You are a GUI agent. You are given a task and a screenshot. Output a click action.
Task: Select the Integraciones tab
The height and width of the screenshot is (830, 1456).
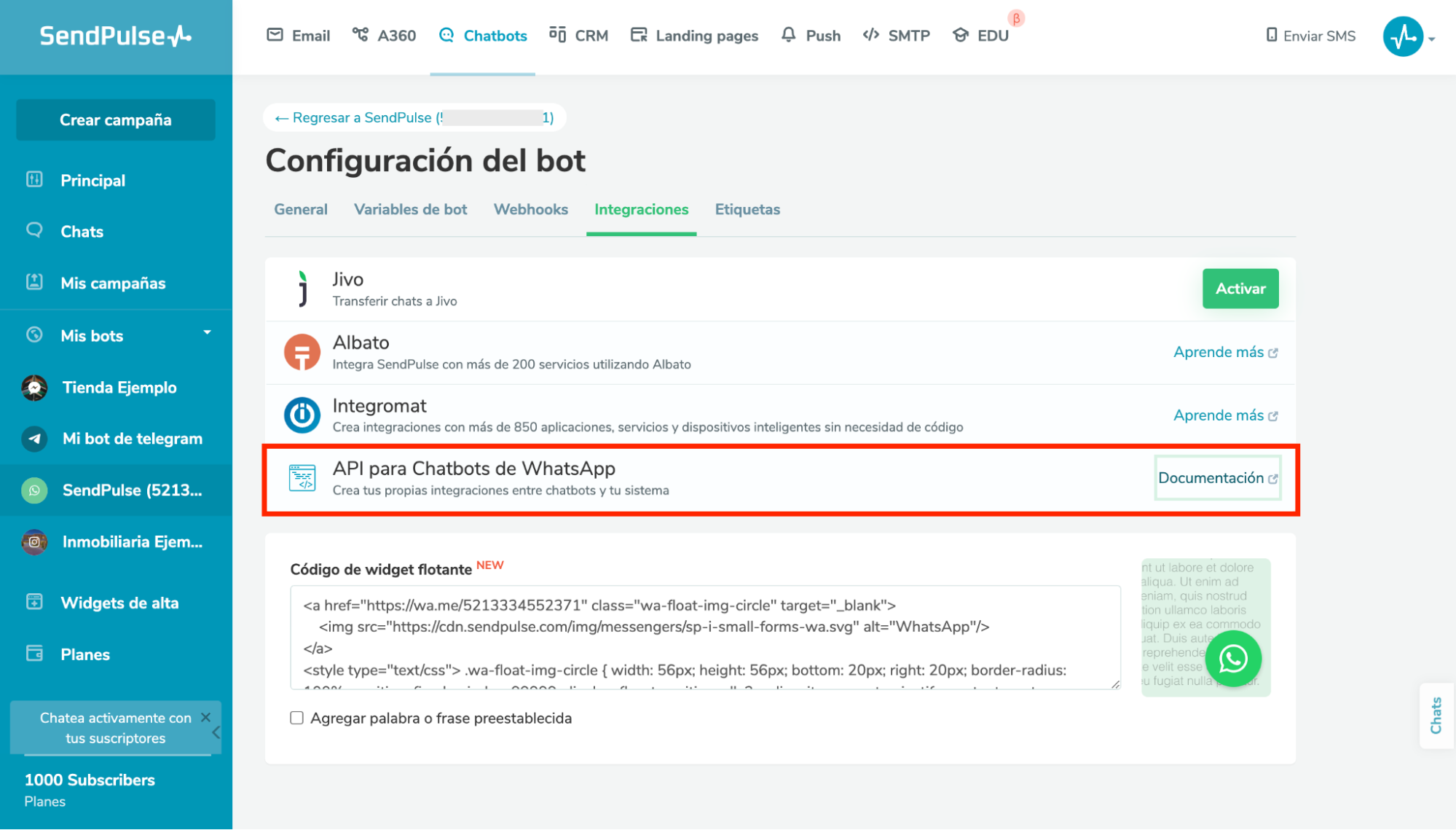click(x=642, y=210)
